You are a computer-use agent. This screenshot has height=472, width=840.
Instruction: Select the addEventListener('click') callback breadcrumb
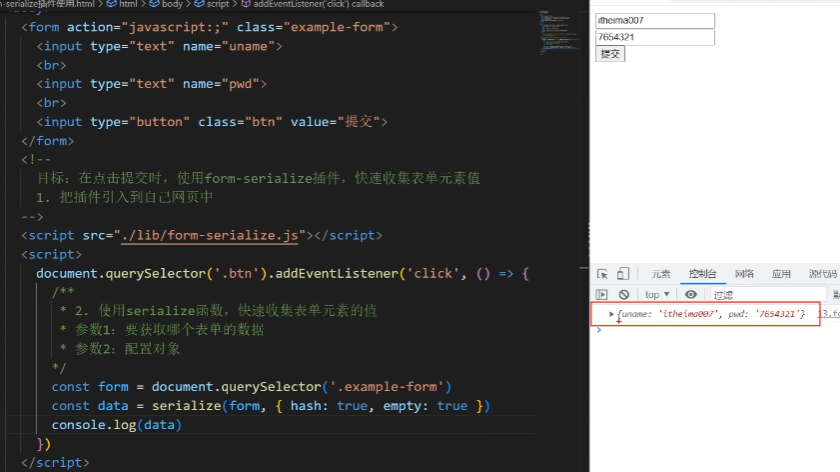click(313, 4)
